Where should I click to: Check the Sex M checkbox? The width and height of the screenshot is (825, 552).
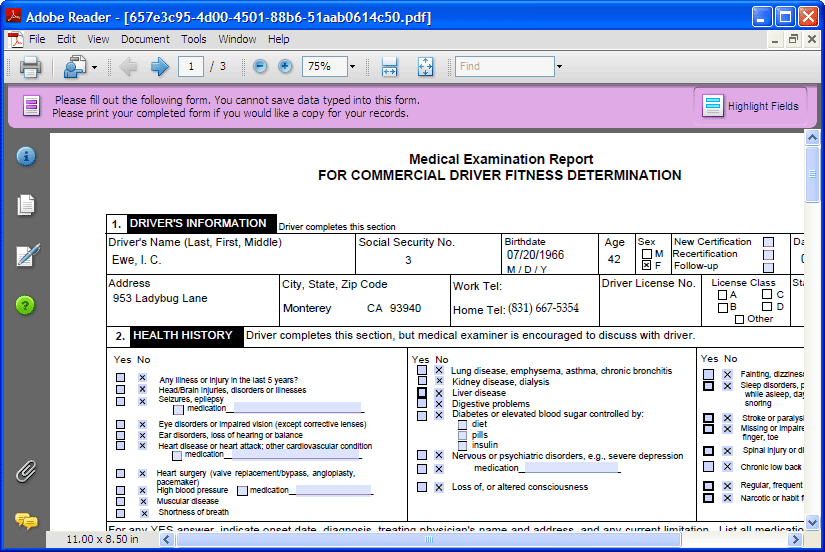point(647,254)
